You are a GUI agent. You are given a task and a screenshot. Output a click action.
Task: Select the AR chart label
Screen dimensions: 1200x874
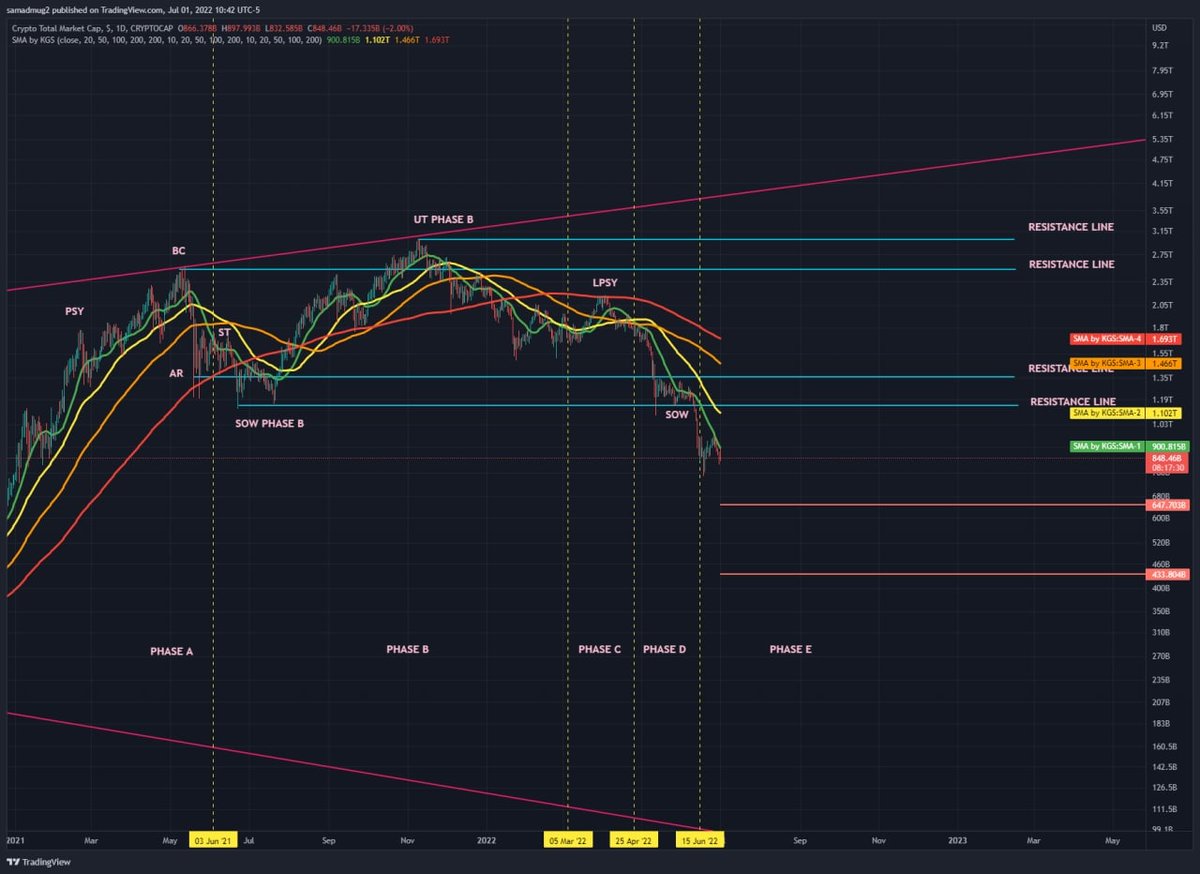click(177, 373)
